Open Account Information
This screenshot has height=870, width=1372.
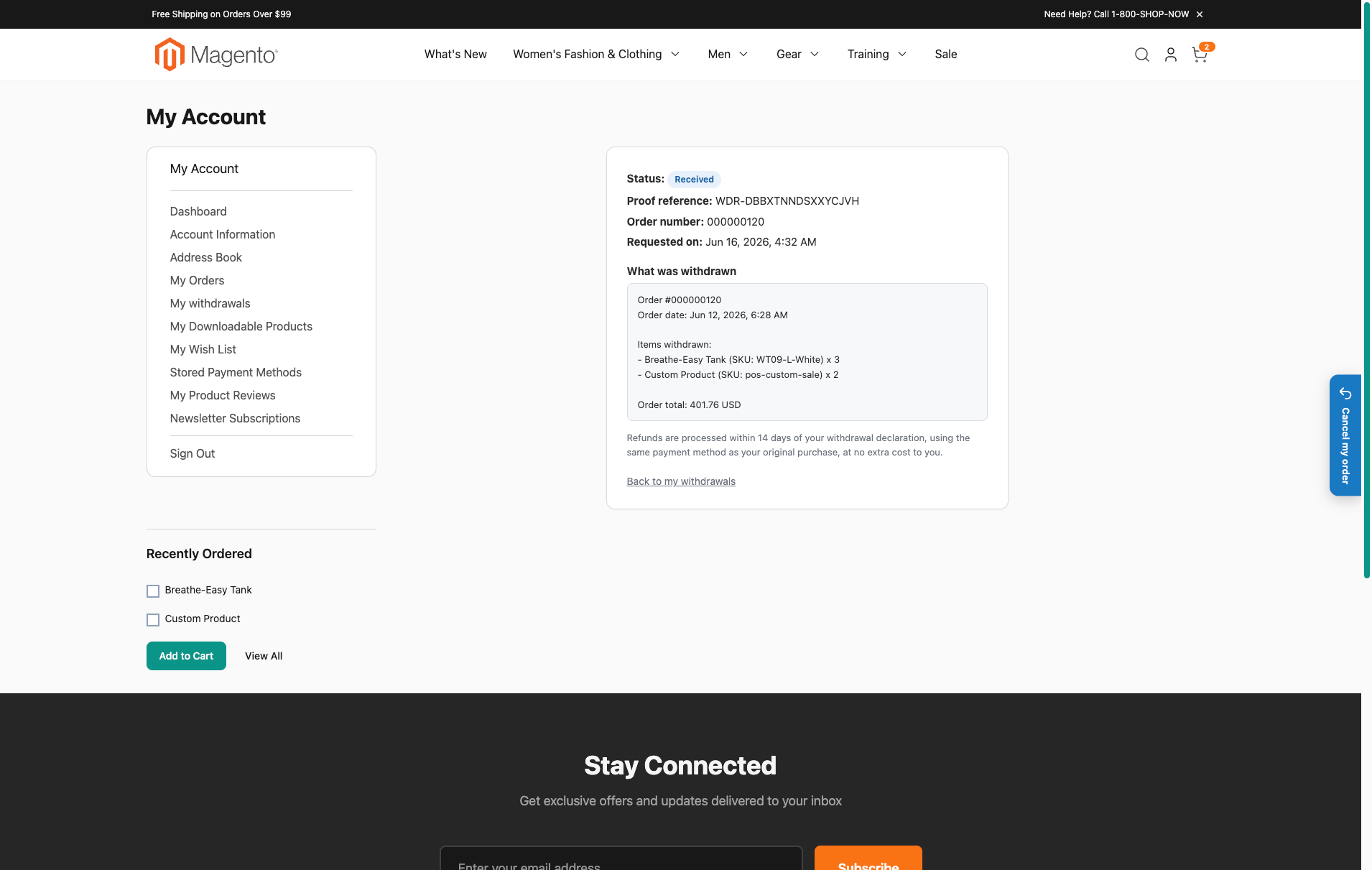pyautogui.click(x=223, y=234)
